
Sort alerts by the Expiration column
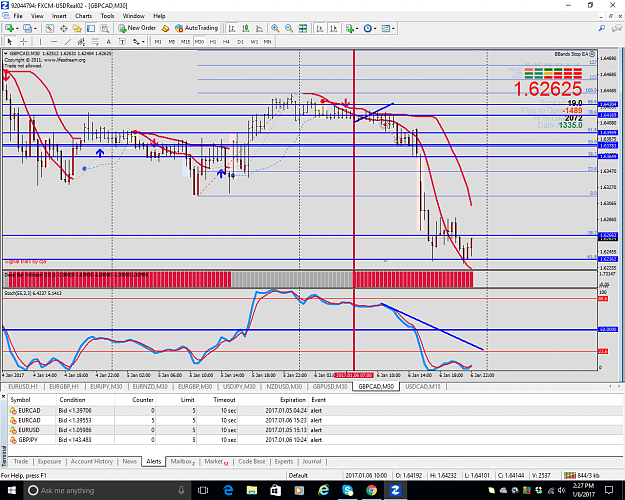(293, 400)
